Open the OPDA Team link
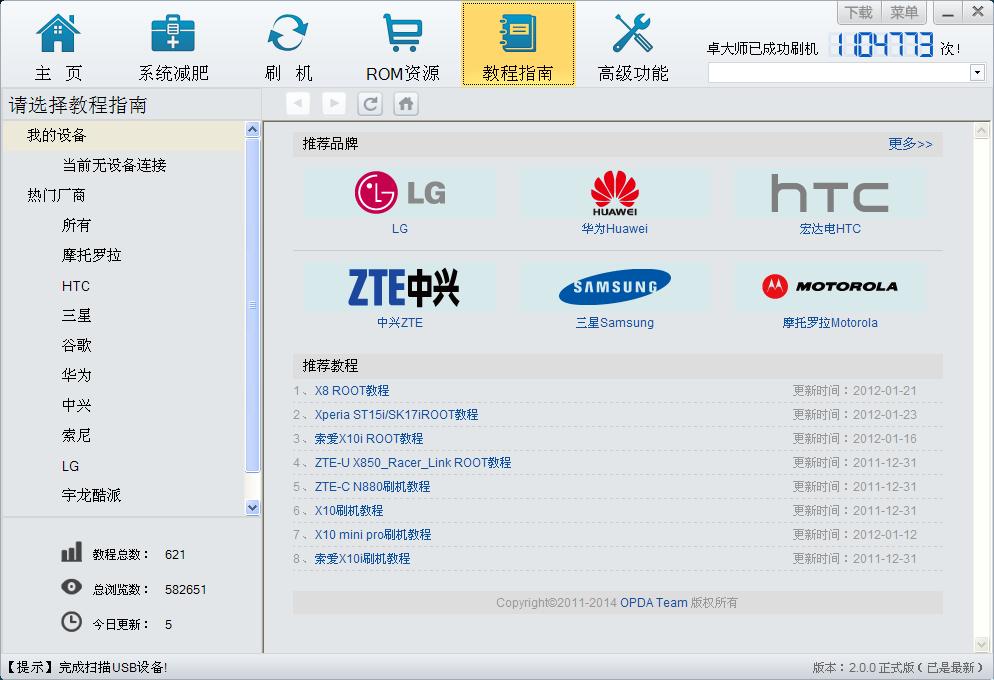994x680 pixels. [654, 603]
